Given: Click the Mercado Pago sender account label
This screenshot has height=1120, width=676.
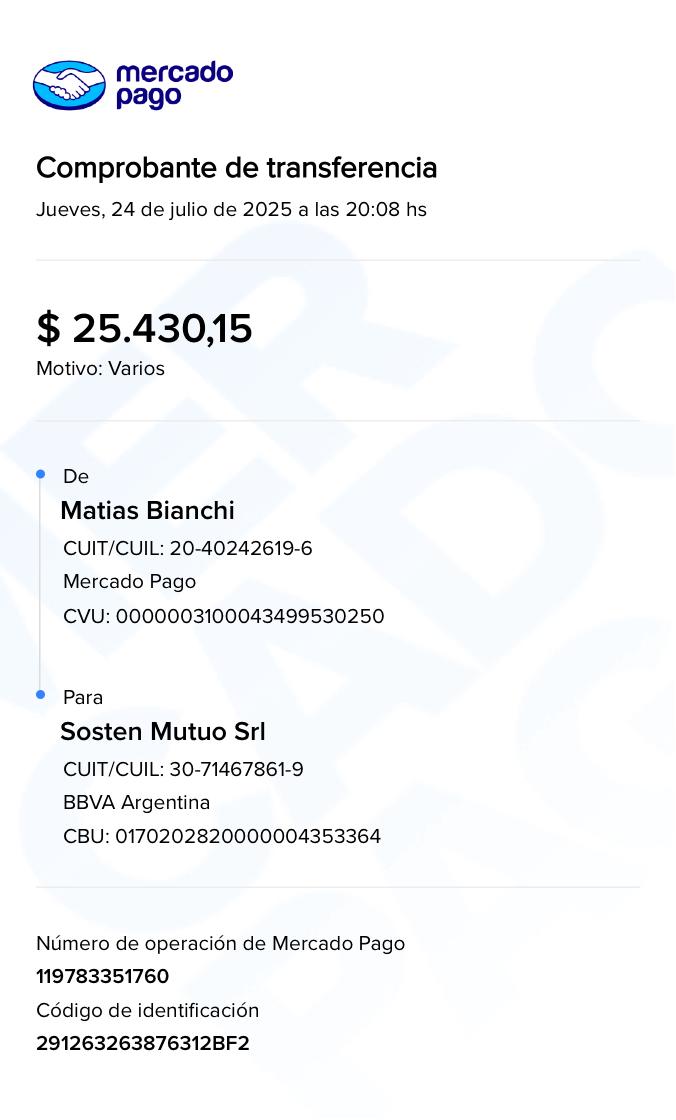Looking at the screenshot, I should coord(129,582).
